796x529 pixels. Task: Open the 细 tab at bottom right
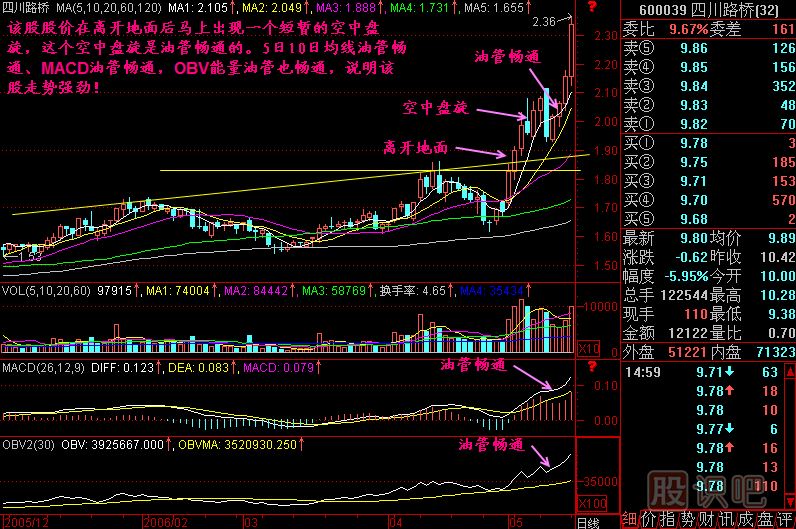pos(629,520)
